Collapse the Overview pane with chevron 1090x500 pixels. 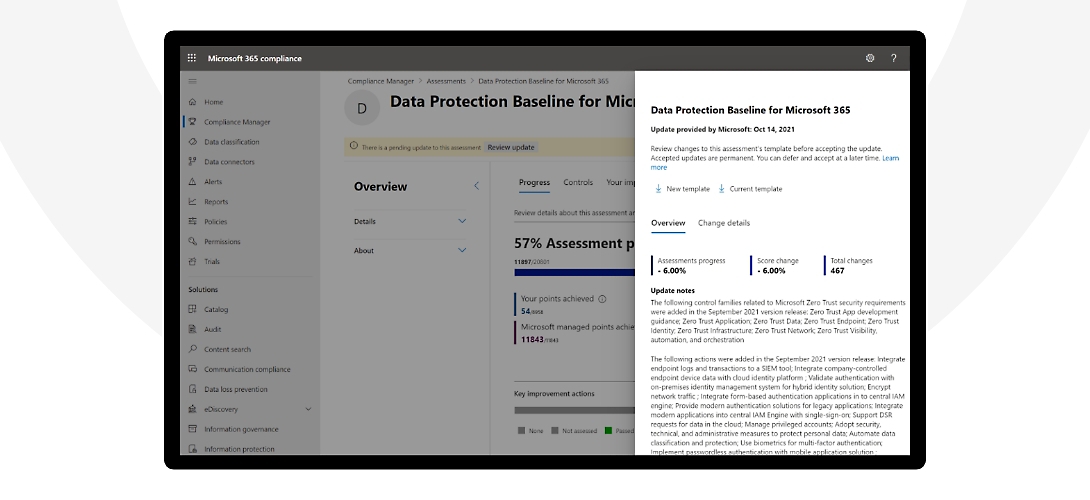pos(476,186)
